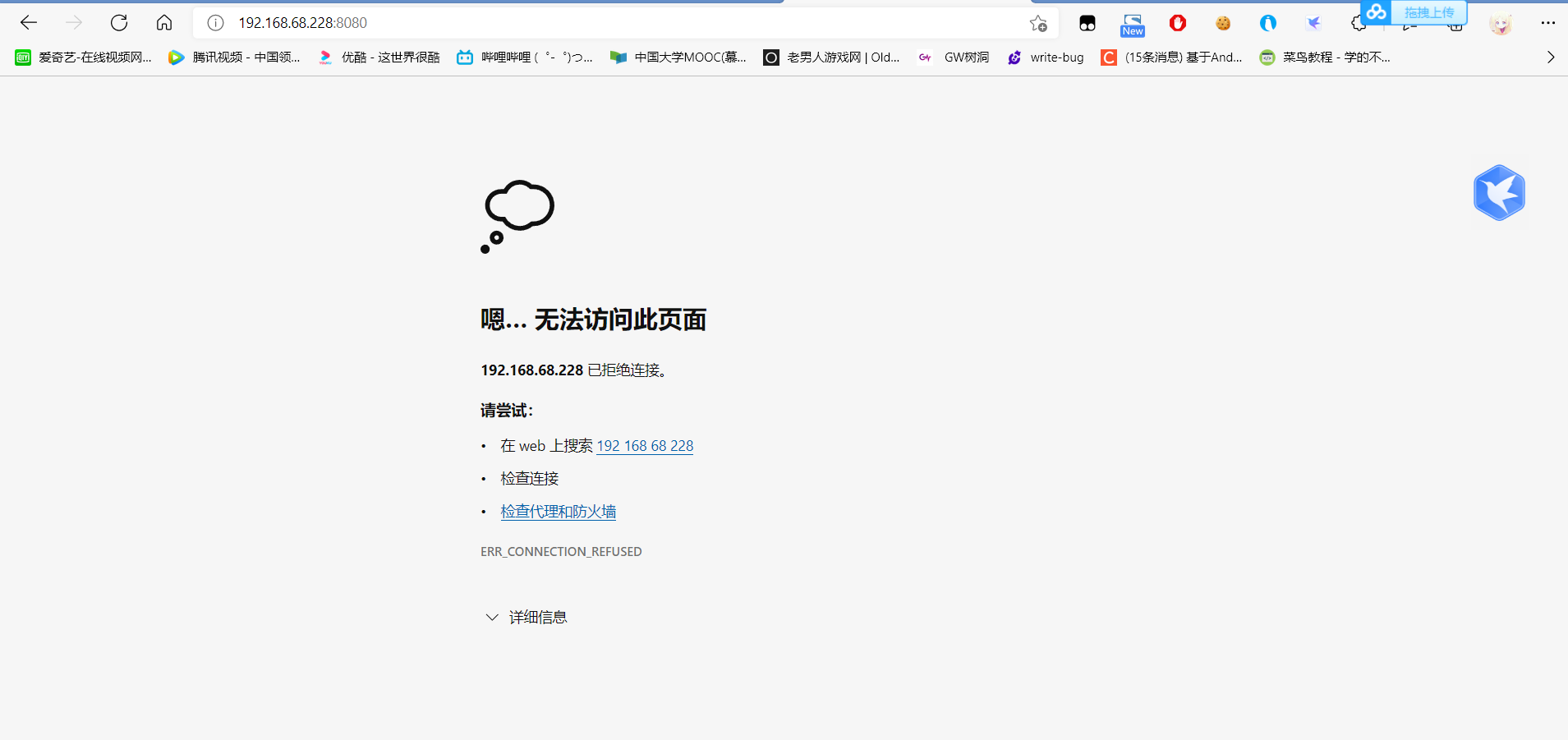Image resolution: width=1568 pixels, height=740 pixels.
Task: Open the 哔哩哔哩 bookmark
Action: pos(524,57)
